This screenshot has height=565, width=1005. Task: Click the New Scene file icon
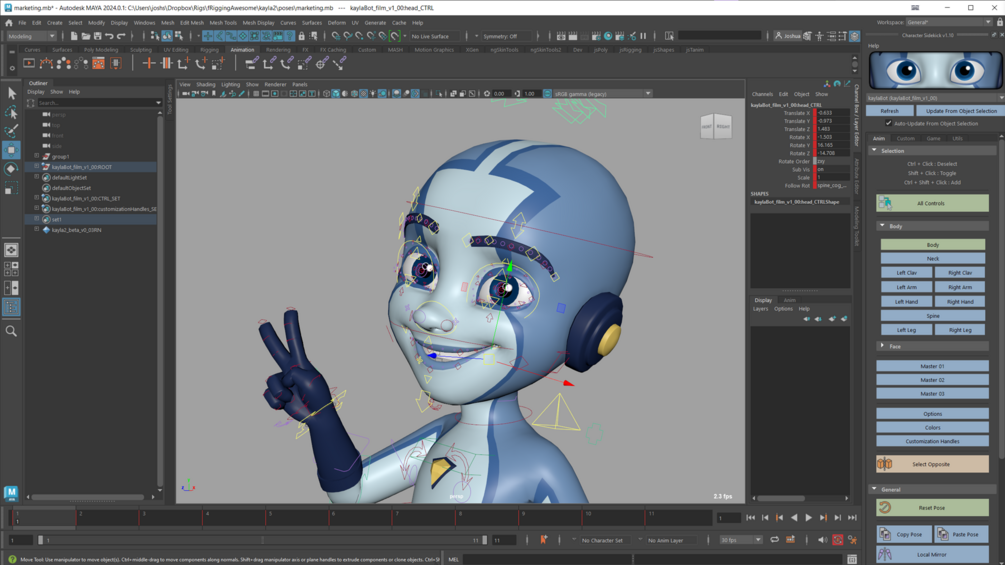point(74,36)
